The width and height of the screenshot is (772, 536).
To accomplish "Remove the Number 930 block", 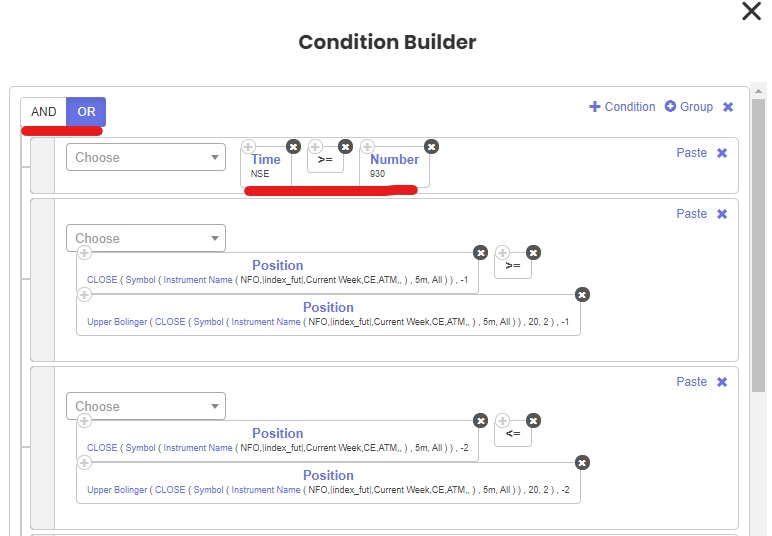I will (x=431, y=146).
